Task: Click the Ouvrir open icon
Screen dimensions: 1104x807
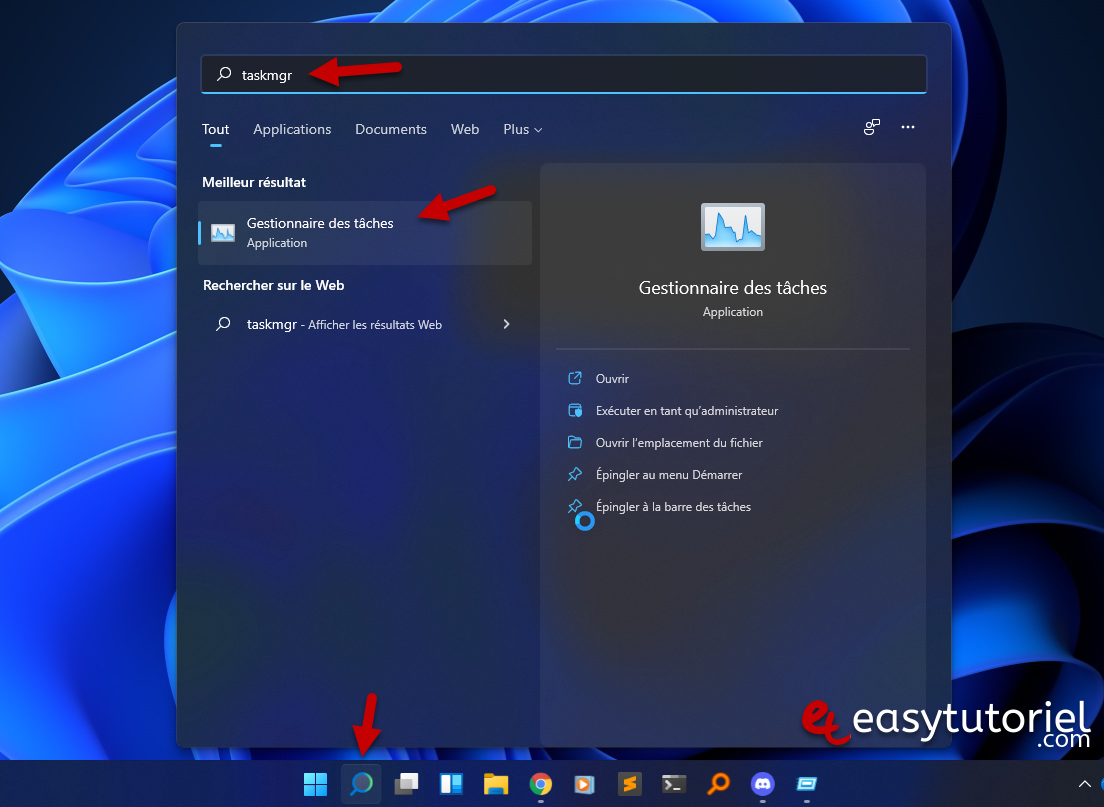Action: coord(575,378)
